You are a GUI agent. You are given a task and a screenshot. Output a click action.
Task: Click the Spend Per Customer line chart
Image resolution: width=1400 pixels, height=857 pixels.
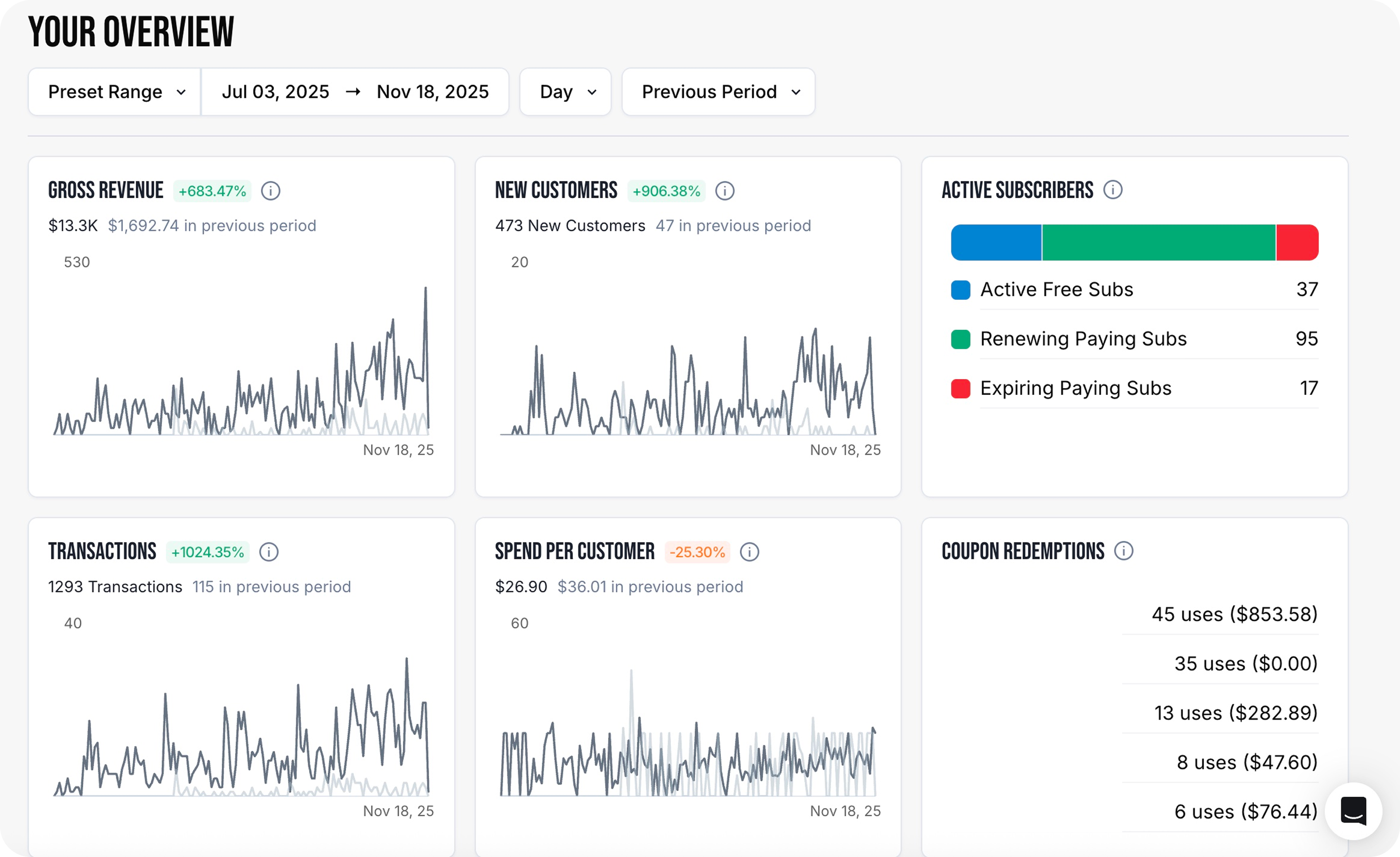pyautogui.click(x=688, y=733)
